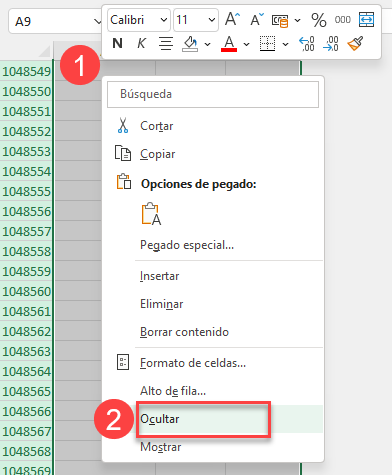The width and height of the screenshot is (392, 475).
Task: Increase decimal places
Action: [307, 44]
